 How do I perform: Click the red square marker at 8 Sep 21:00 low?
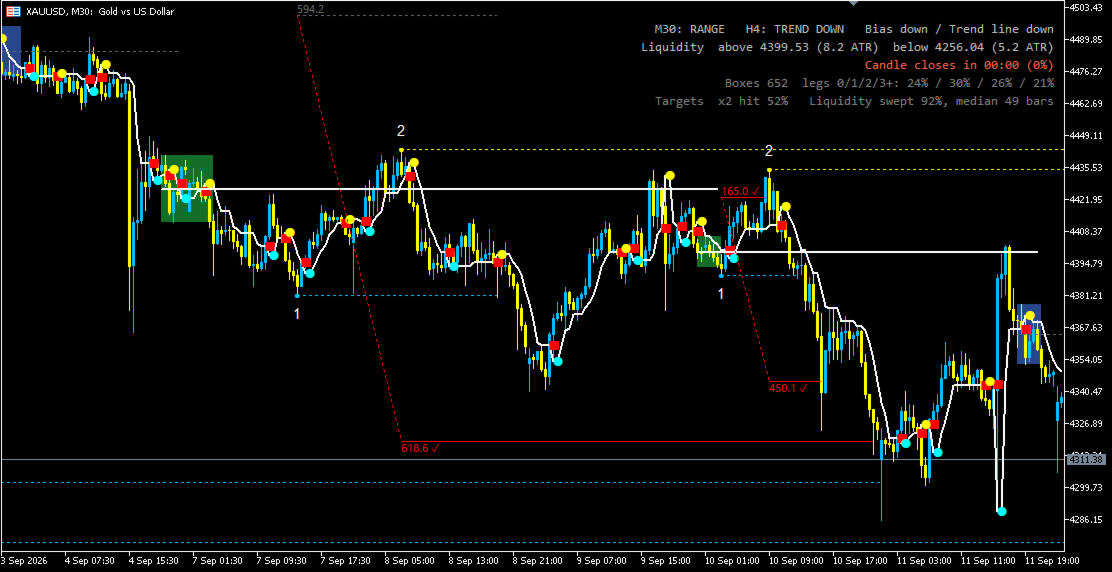click(x=554, y=346)
